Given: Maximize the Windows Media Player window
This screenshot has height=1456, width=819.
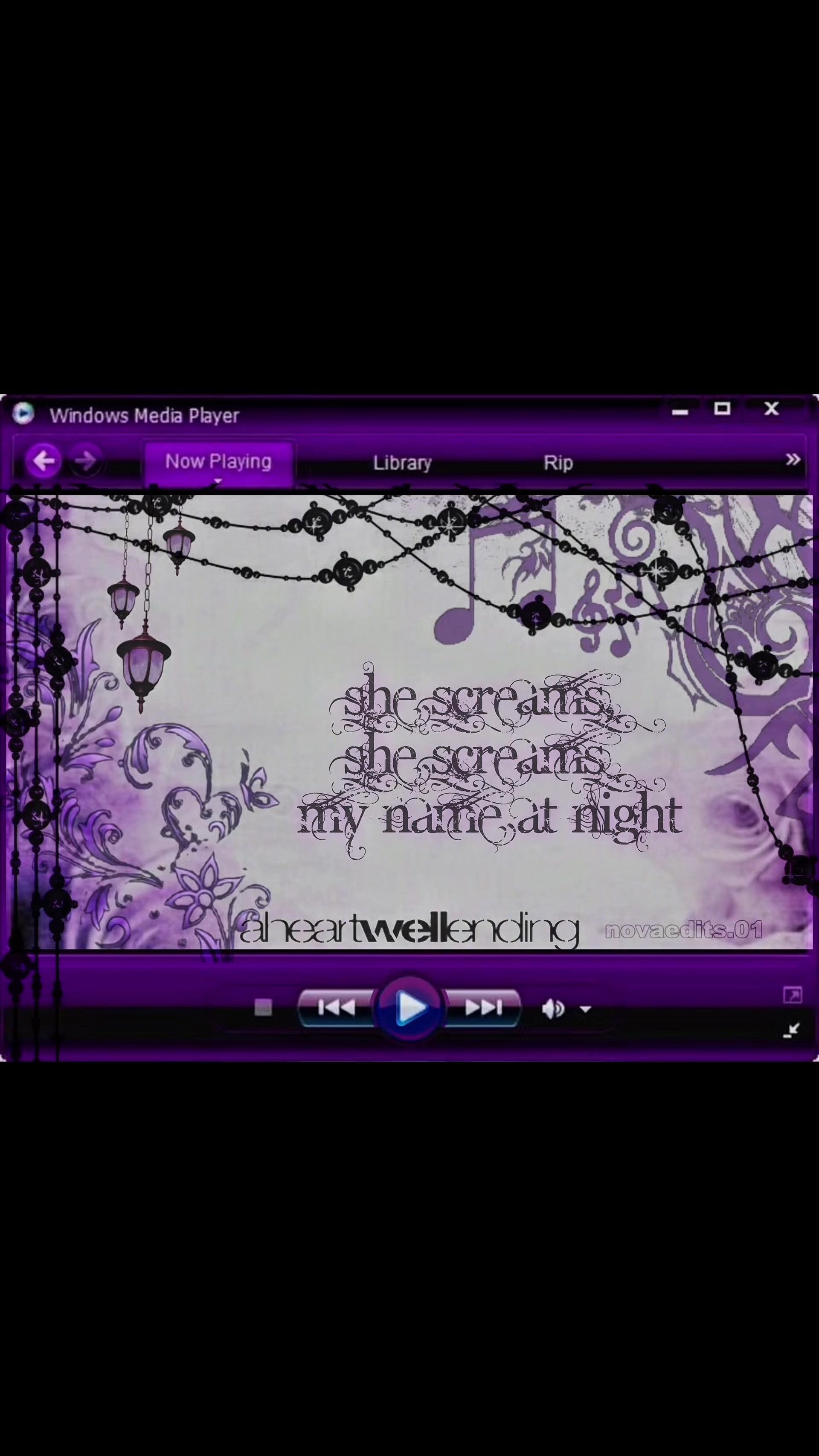Looking at the screenshot, I should pos(723,409).
